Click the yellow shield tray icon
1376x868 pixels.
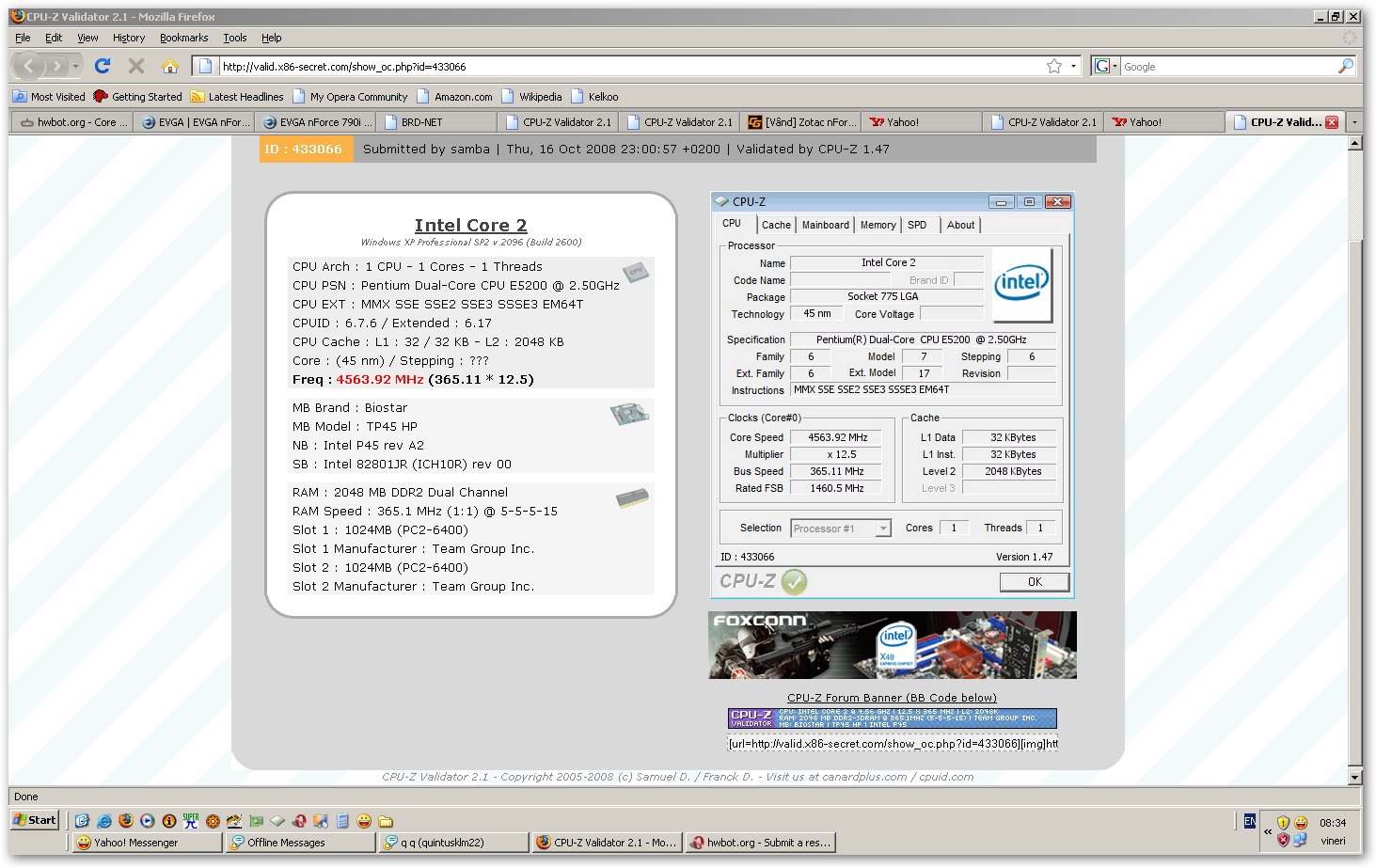pos(1283,822)
